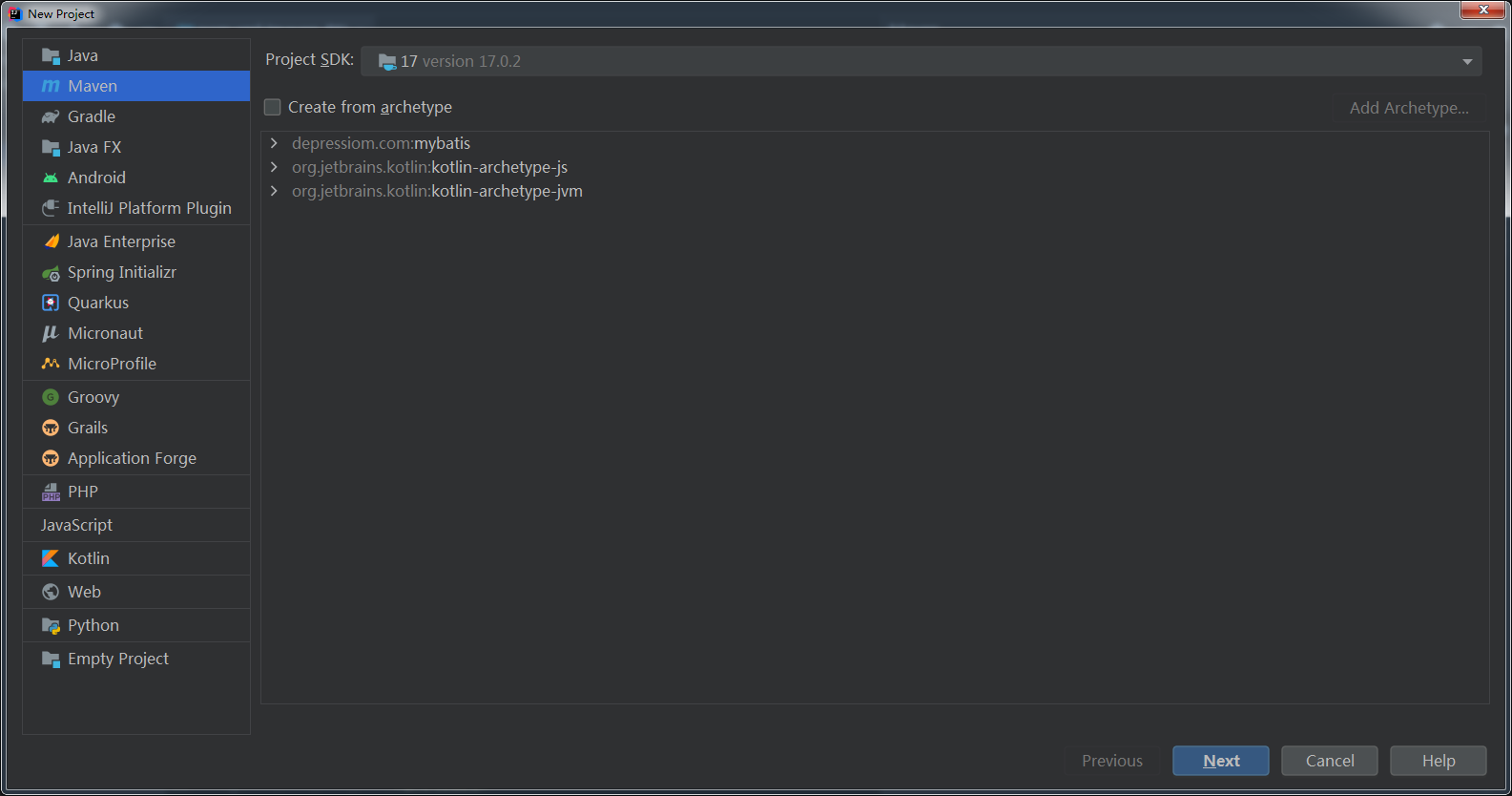Click the Java folder icon in sidebar

click(x=51, y=56)
